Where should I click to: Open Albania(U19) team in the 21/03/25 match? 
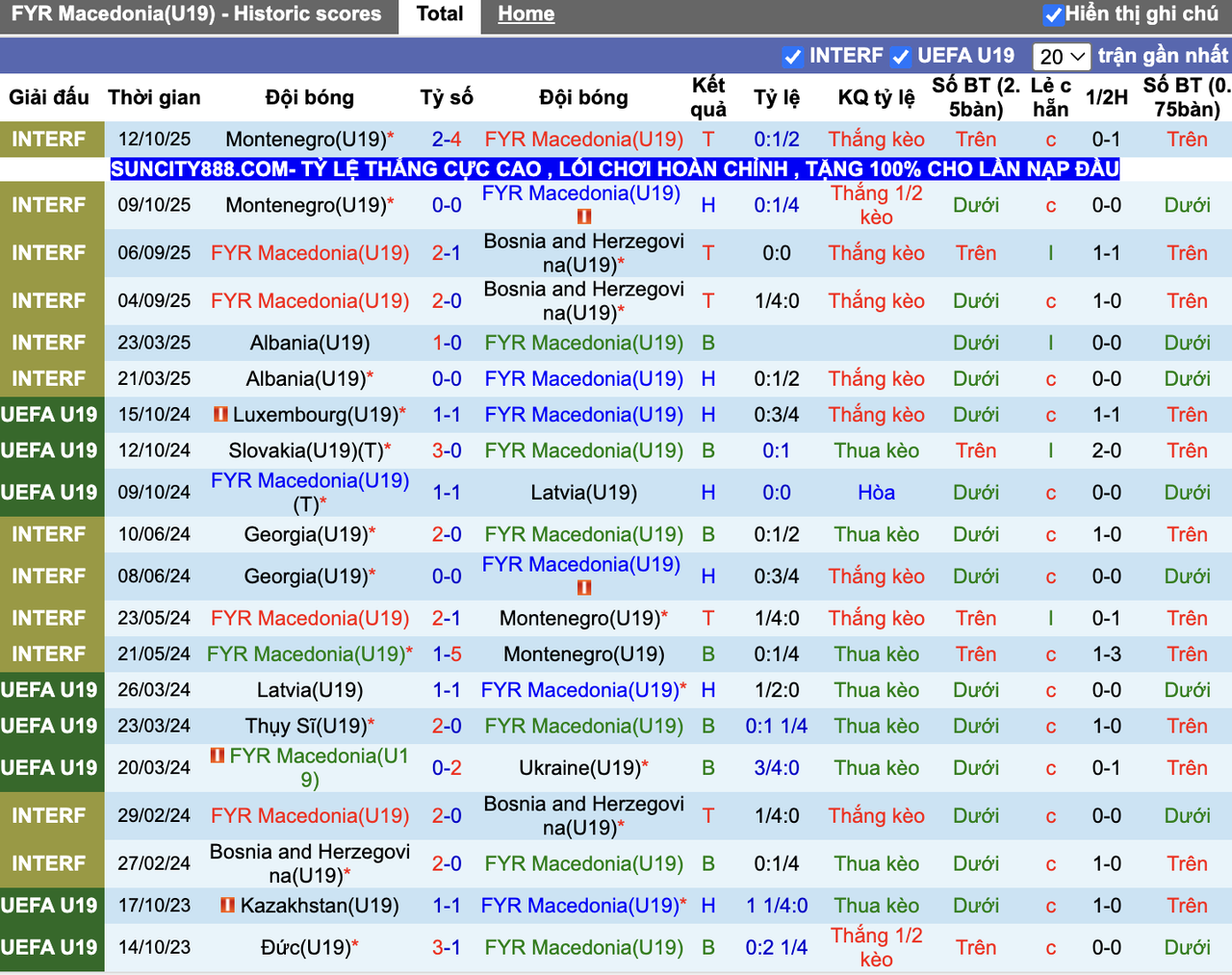[x=306, y=379]
